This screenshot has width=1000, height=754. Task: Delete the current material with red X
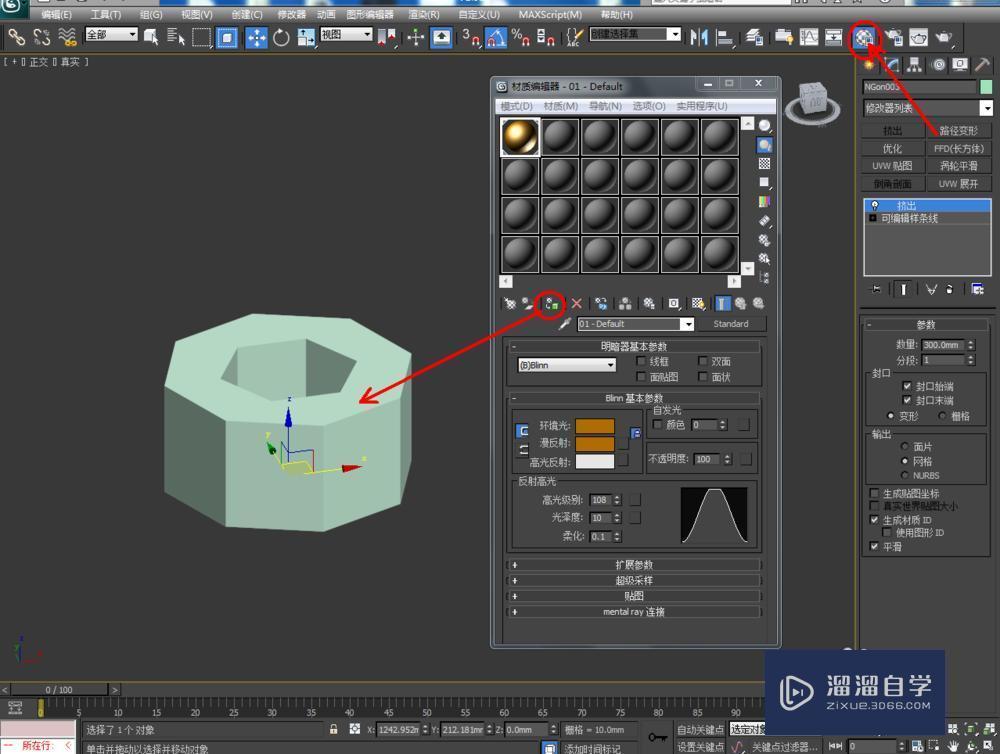[575, 304]
